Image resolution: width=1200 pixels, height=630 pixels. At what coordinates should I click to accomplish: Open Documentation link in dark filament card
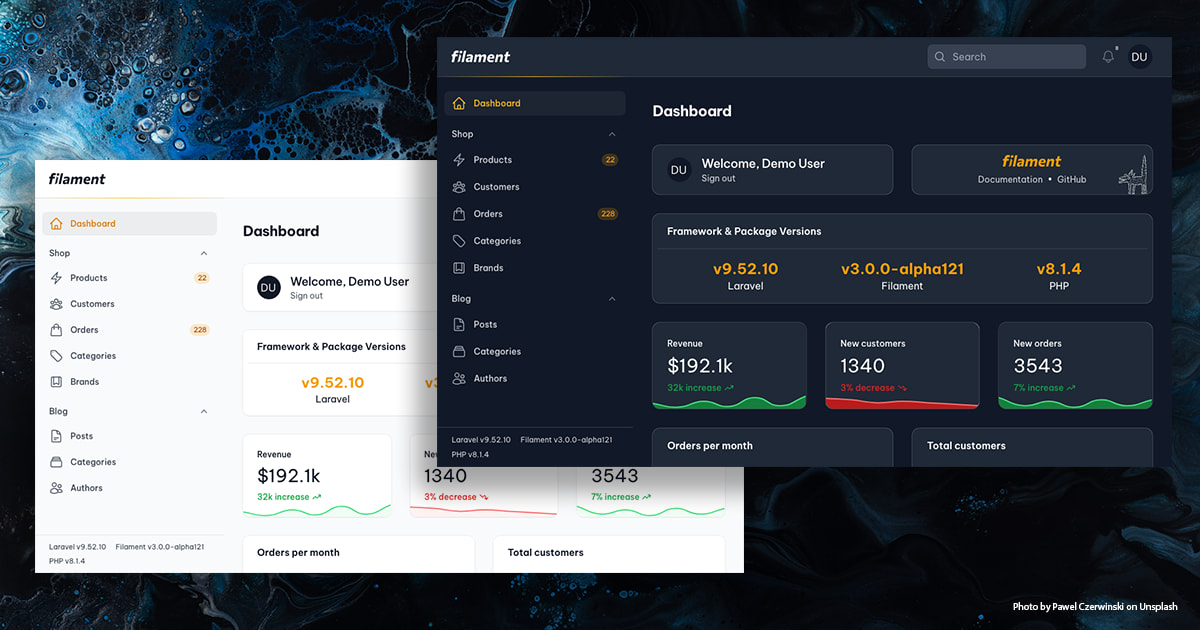1010,180
